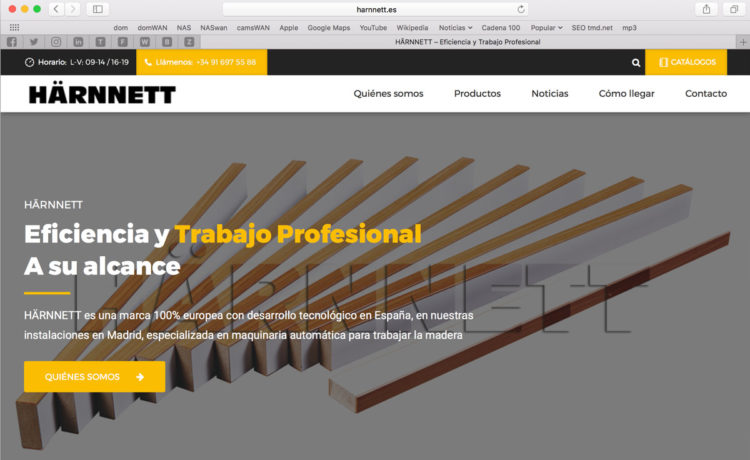750x460 pixels.
Task: Open the dom bookmark
Action: (x=121, y=28)
